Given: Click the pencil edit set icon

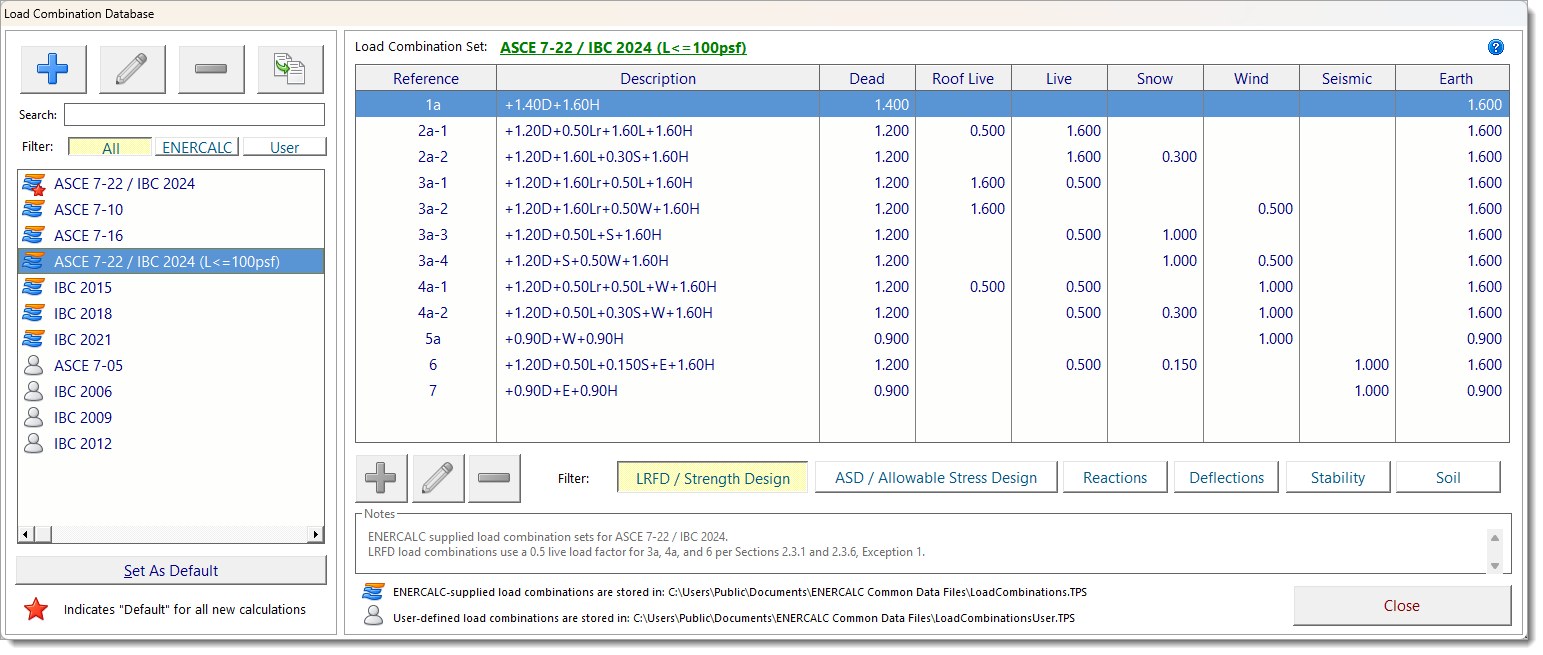Looking at the screenshot, I should click(x=132, y=69).
